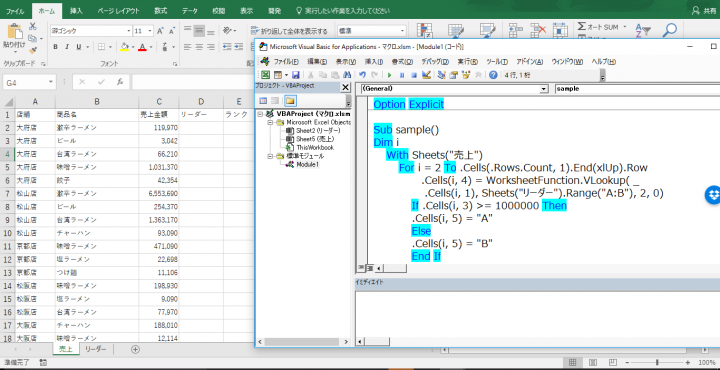
Task: Toggle Bold formatting in Excel ribbon
Action: (x=56, y=47)
